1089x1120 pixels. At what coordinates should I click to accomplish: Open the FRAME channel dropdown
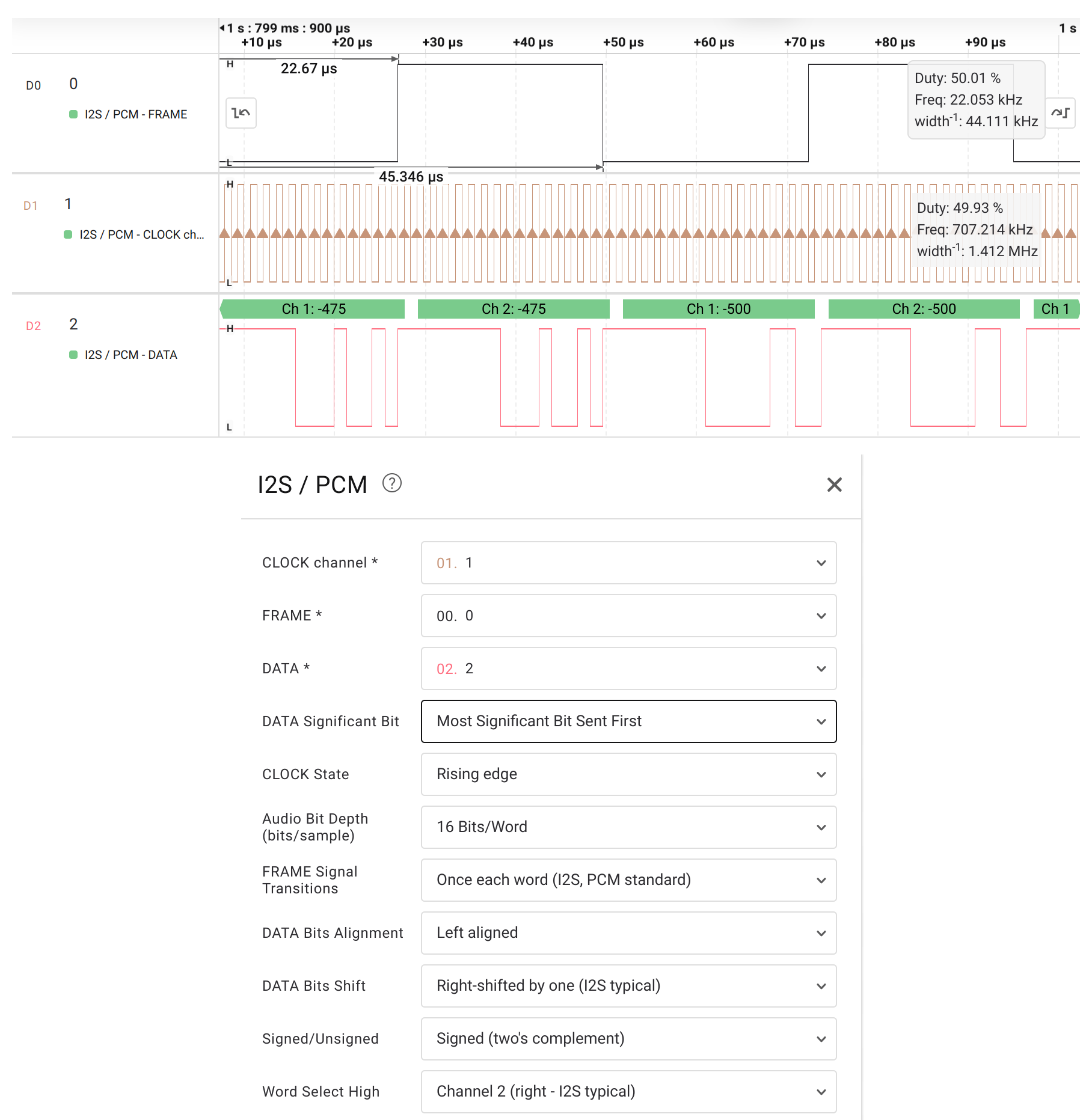pyautogui.click(x=628, y=616)
